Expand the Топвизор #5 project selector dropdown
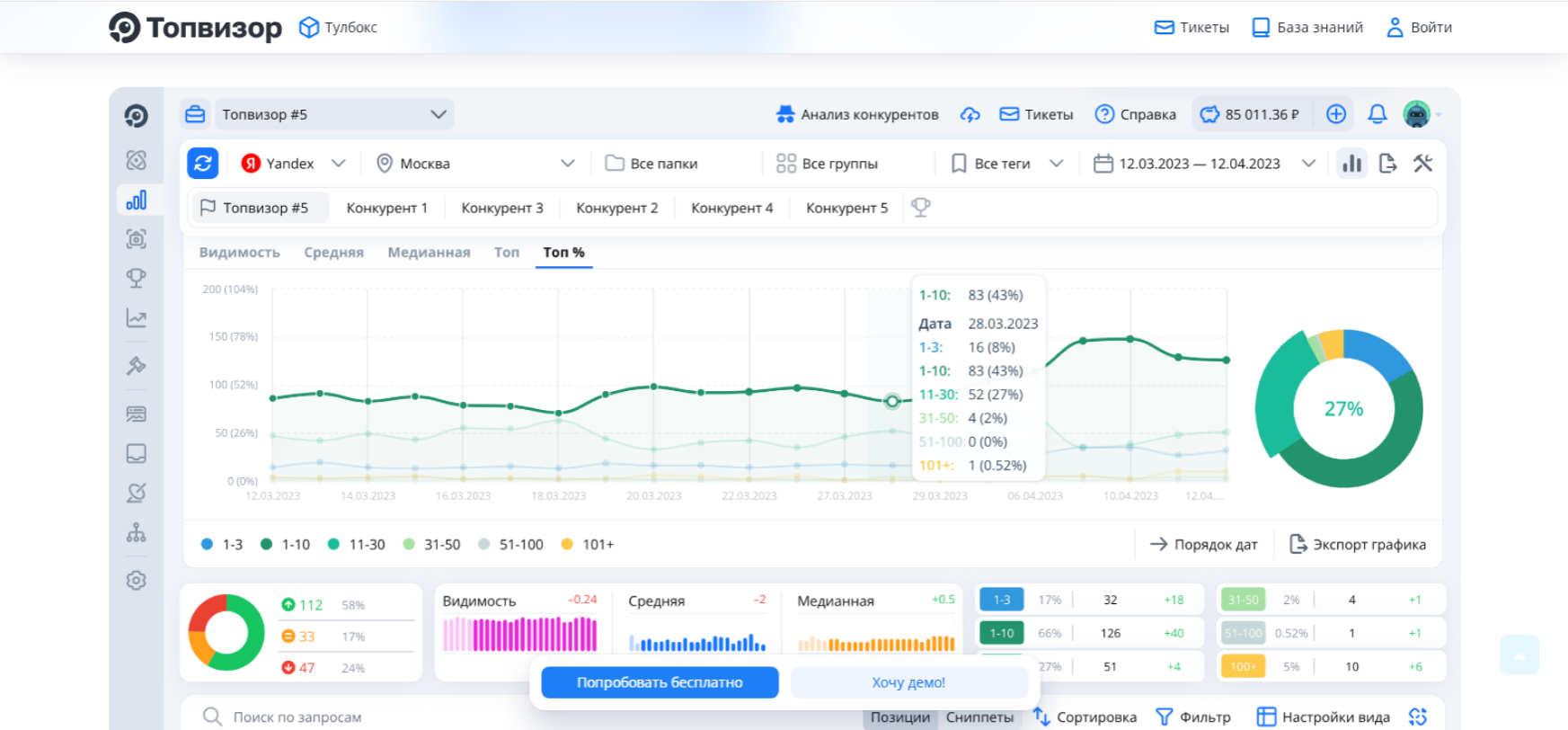The image size is (1568, 730). point(332,114)
